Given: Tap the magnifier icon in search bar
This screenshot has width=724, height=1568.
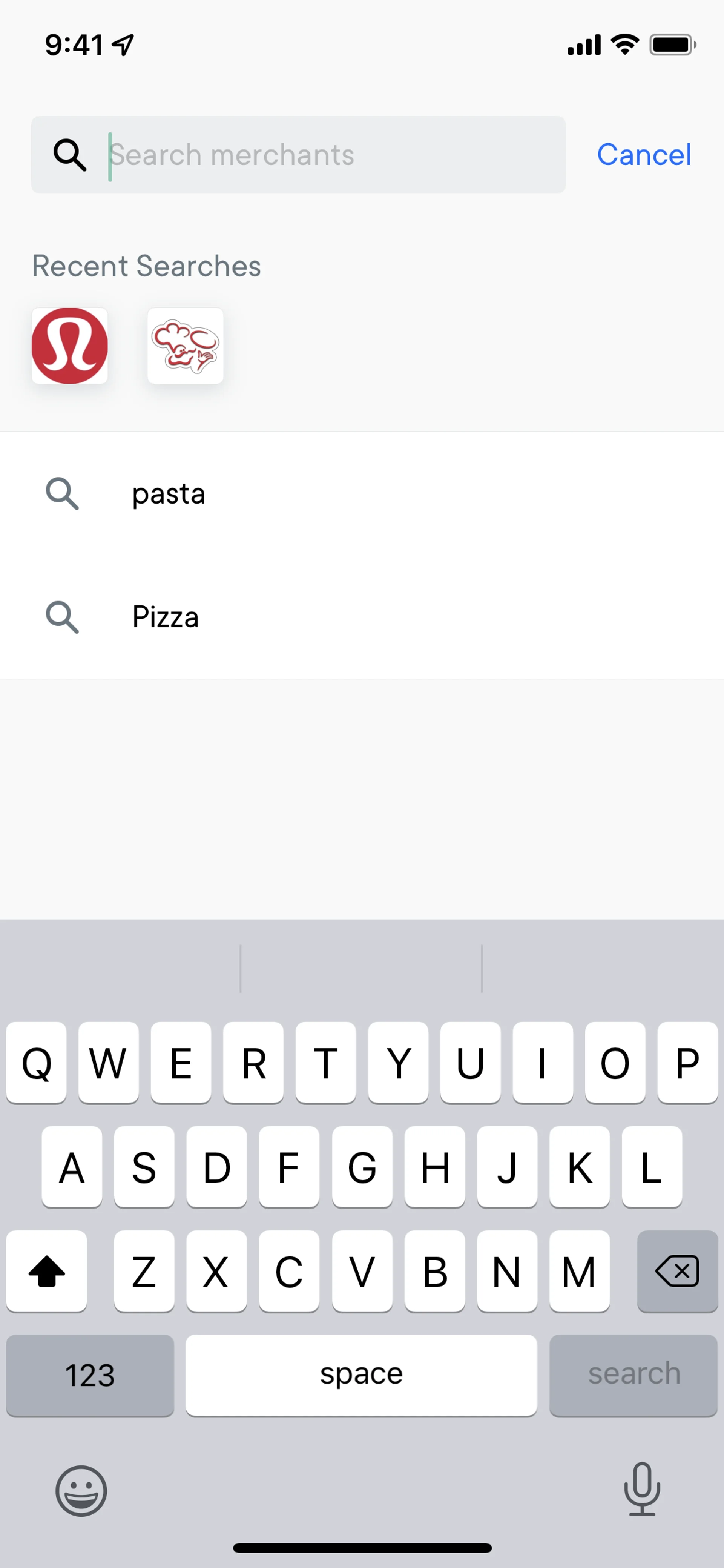Looking at the screenshot, I should tap(70, 155).
